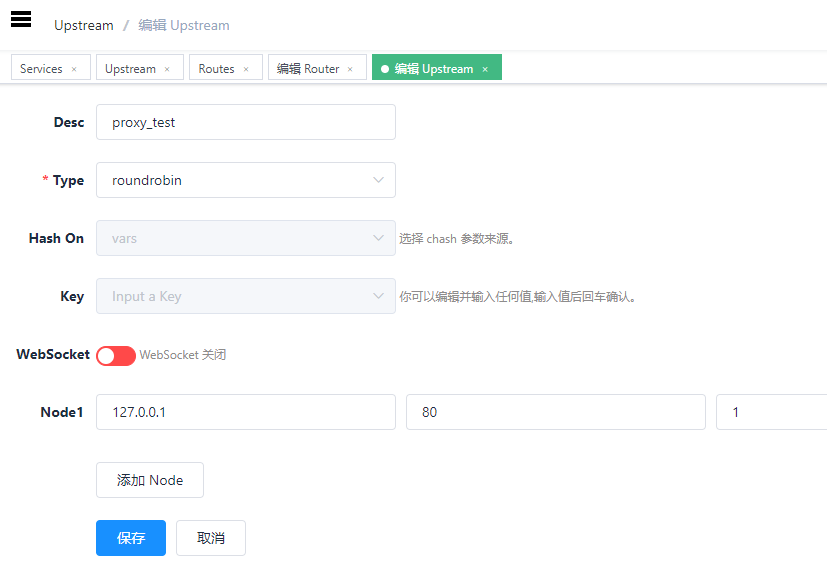Open the Key Input a Key combo box
Image resolution: width=827 pixels, height=570 pixels.
246,296
